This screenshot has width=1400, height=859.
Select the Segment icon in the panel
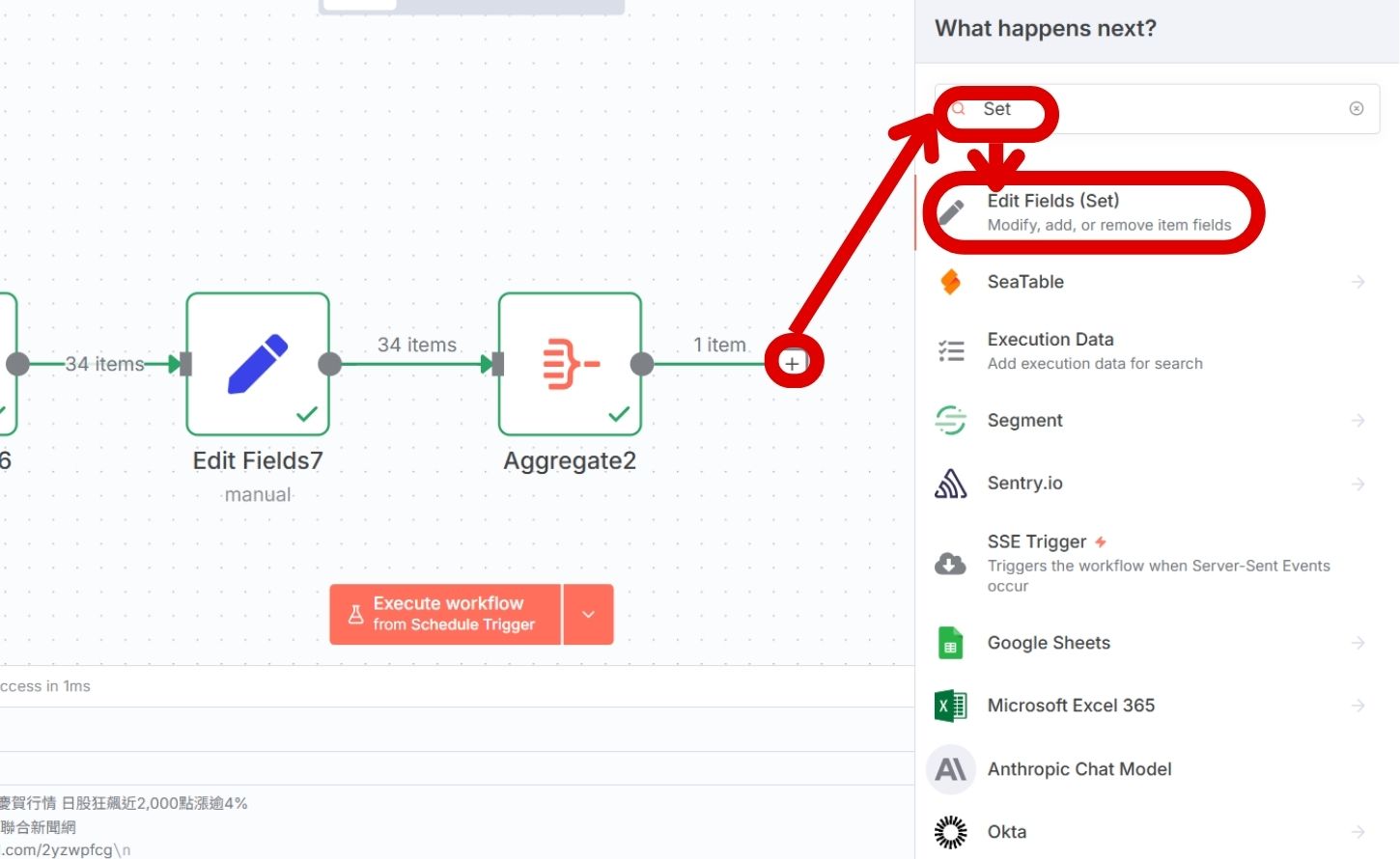[x=950, y=421]
